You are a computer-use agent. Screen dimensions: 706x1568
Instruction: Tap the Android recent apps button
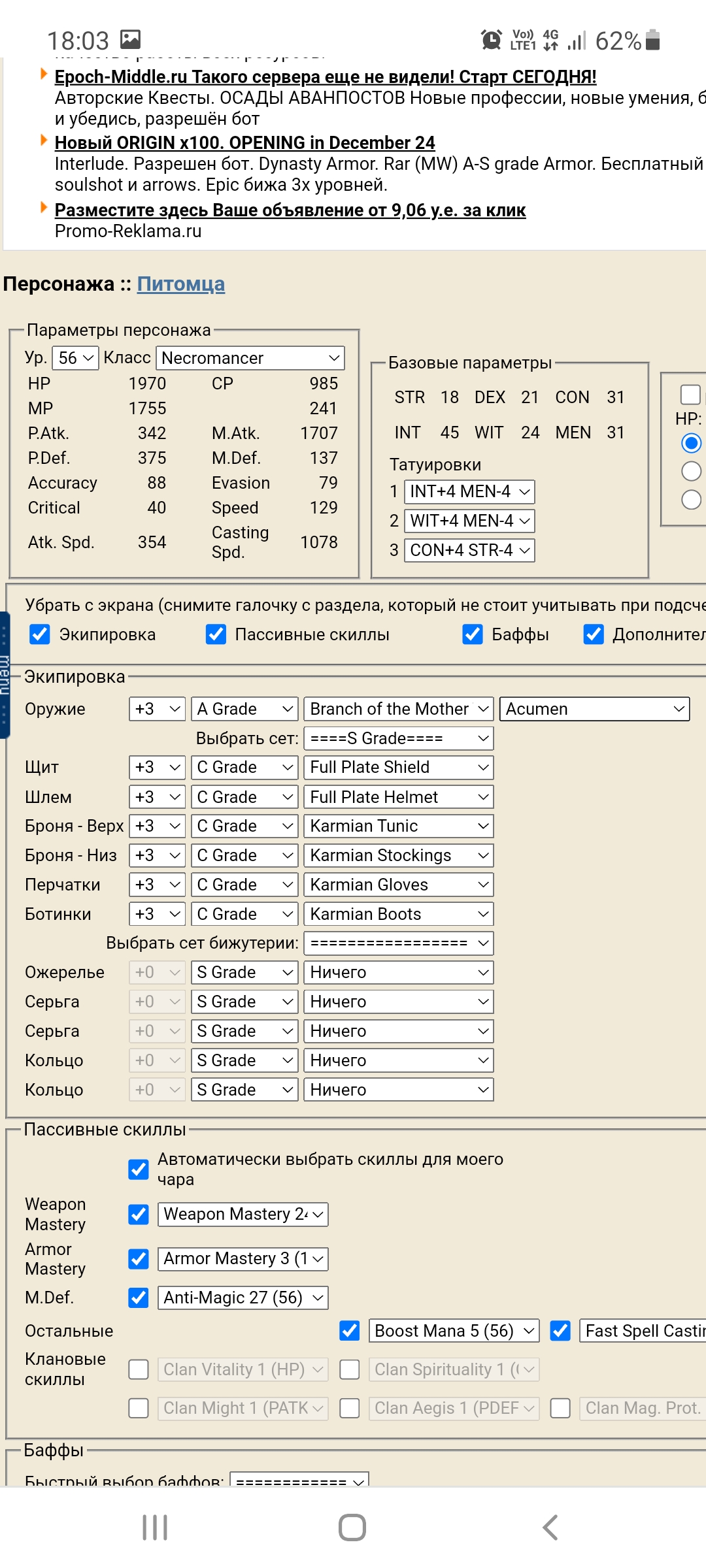tap(155, 1527)
